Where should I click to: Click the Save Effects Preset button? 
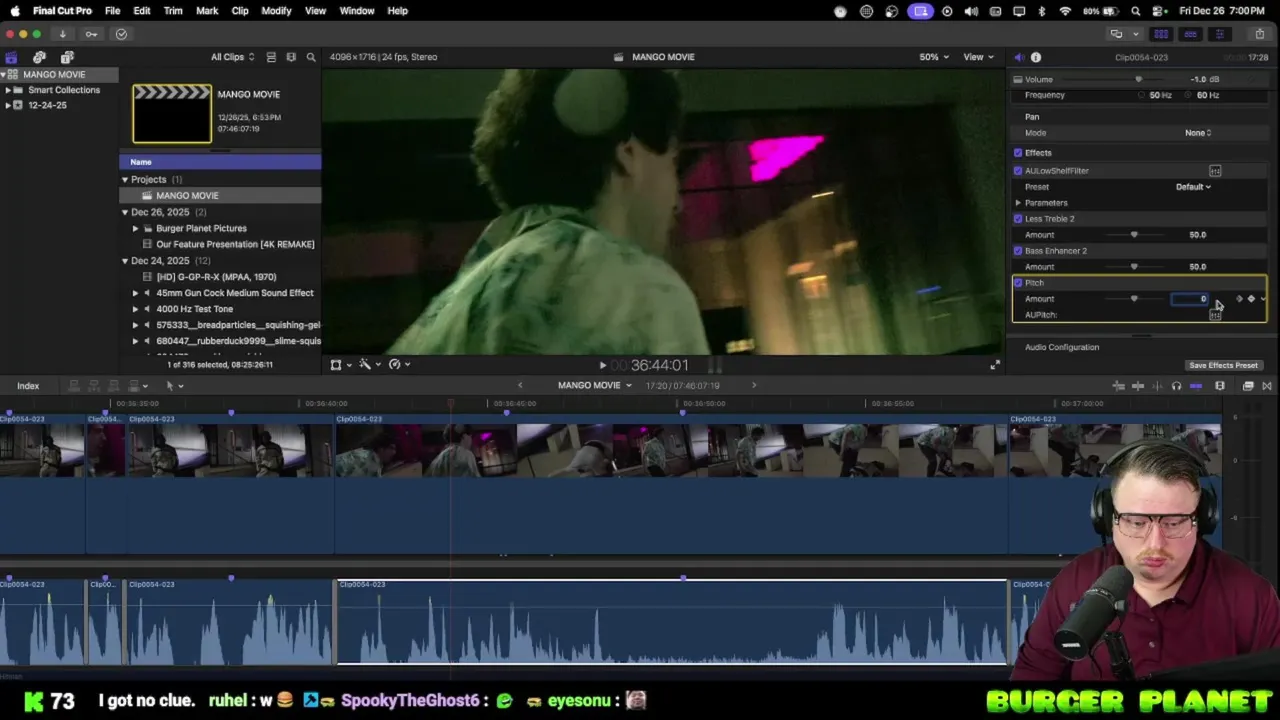[x=1223, y=365]
